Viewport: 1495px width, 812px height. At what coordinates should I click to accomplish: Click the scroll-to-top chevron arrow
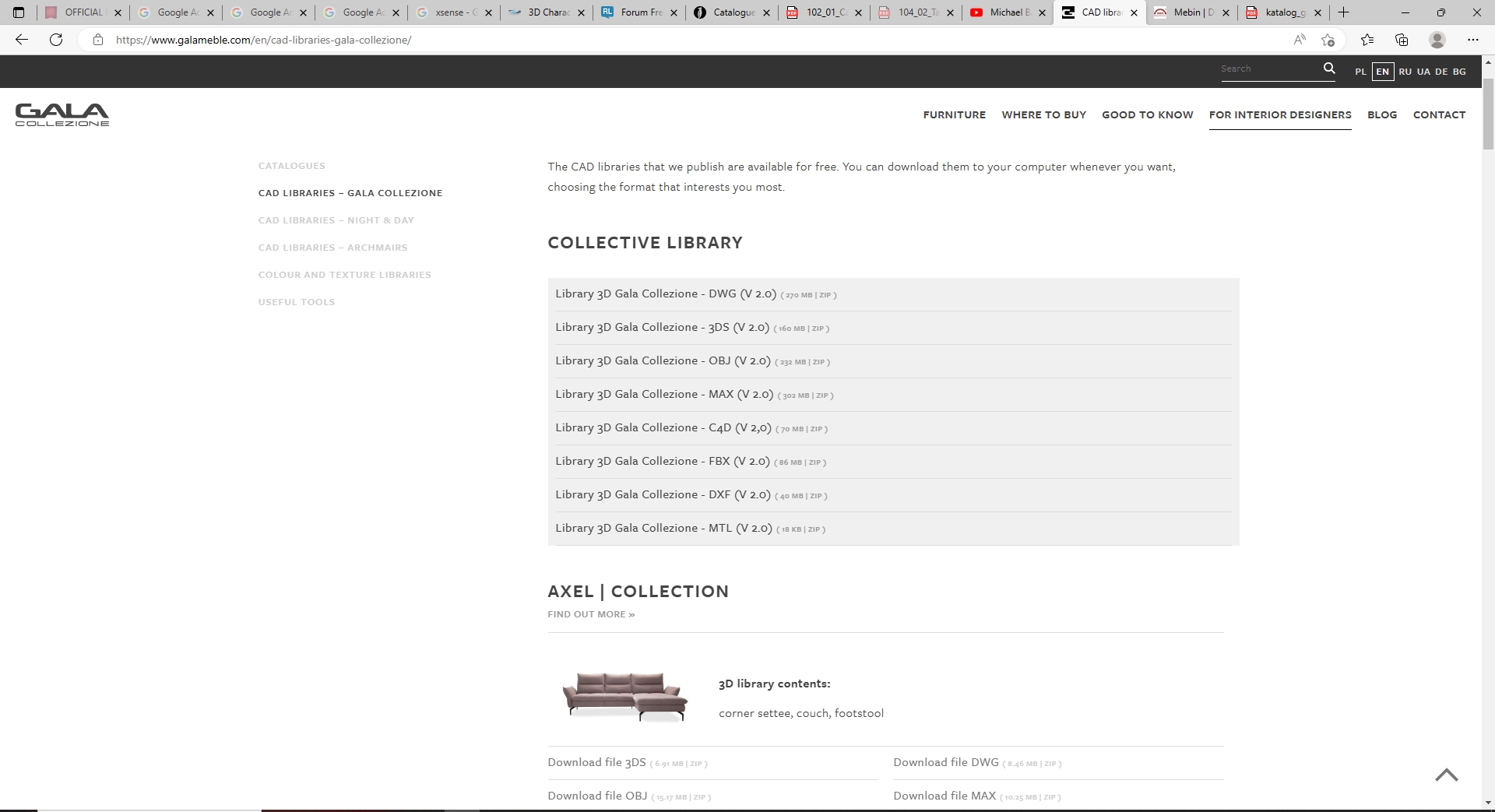point(1447,775)
